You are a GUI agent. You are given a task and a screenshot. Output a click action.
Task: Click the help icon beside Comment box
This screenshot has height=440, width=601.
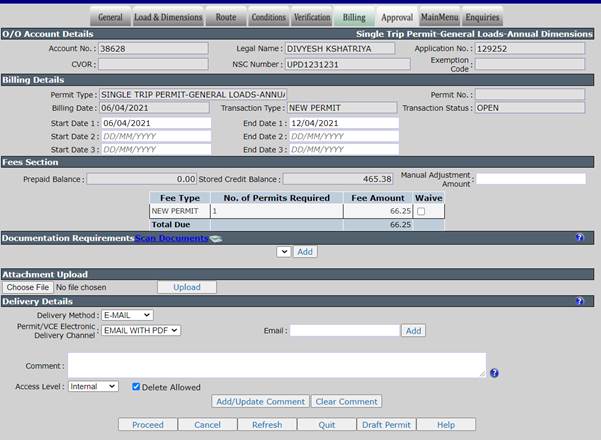494,373
